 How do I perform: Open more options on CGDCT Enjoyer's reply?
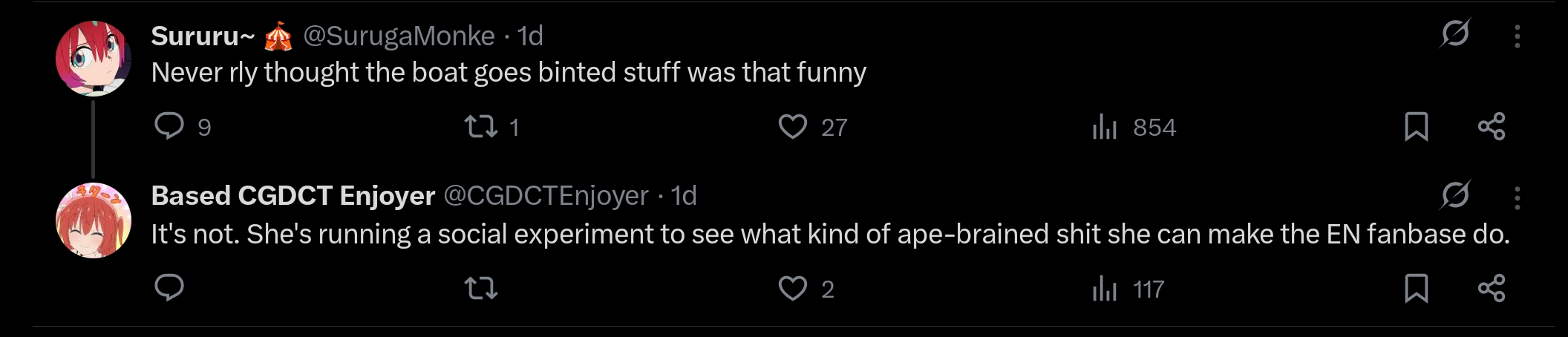1518,197
